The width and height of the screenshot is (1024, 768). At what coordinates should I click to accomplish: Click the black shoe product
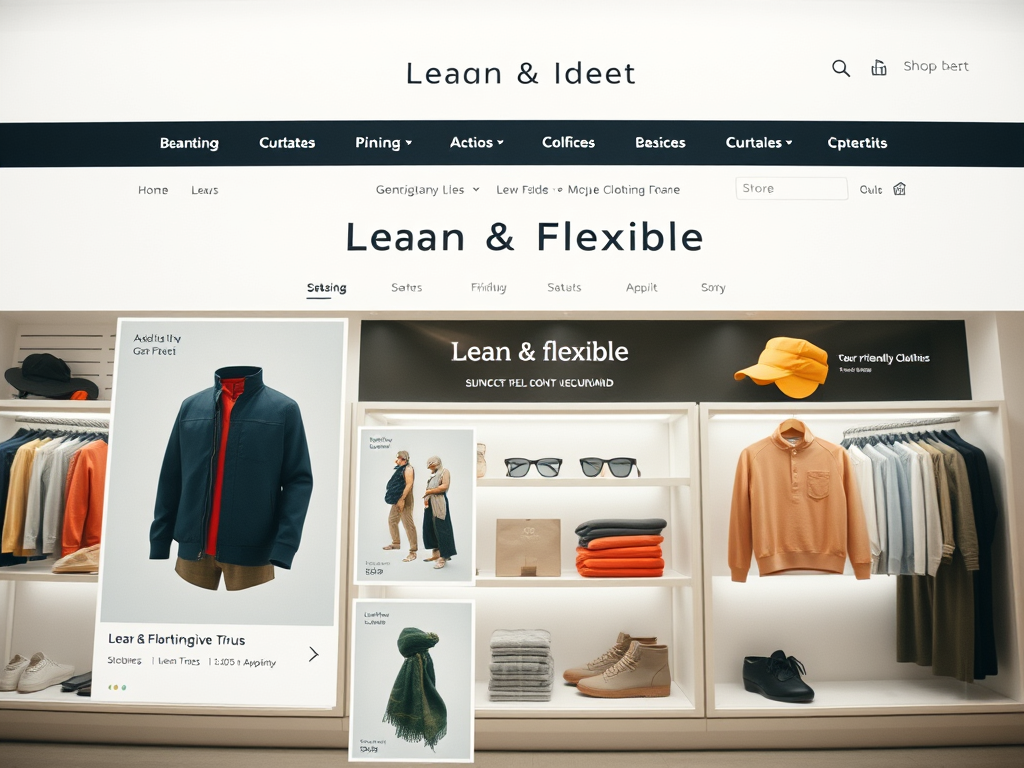point(777,675)
